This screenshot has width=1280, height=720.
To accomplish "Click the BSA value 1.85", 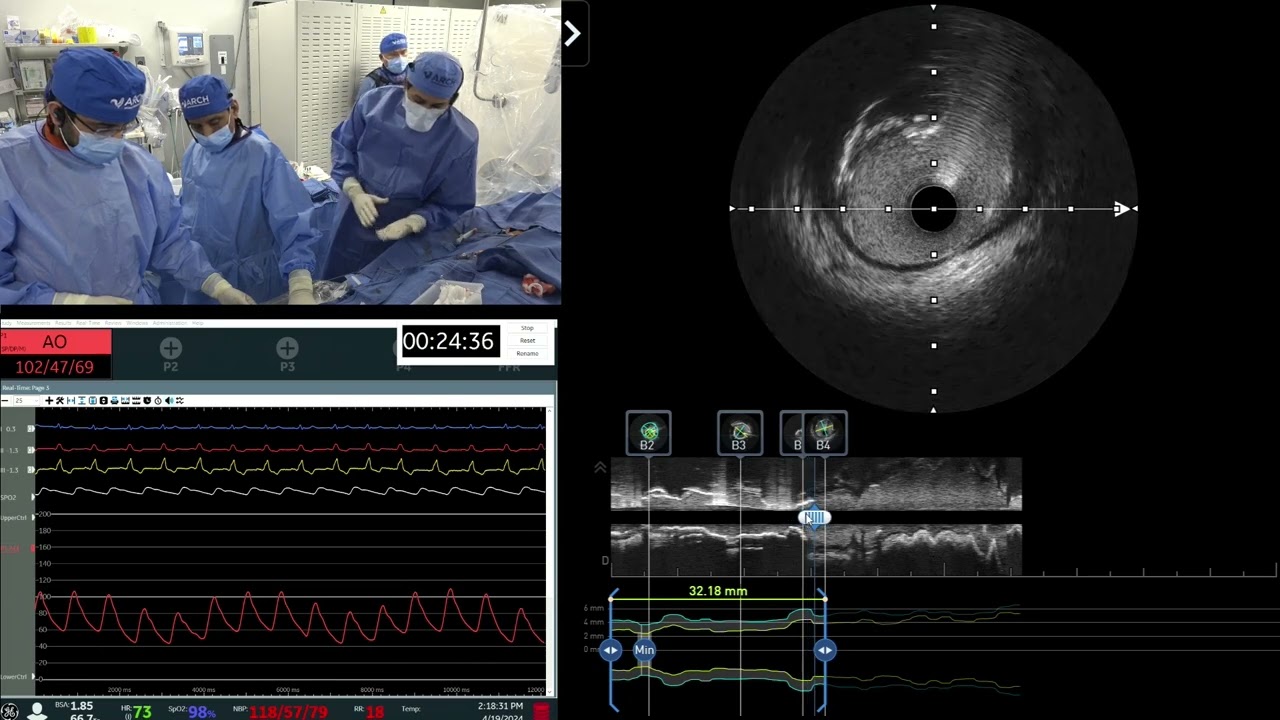I will (82, 706).
